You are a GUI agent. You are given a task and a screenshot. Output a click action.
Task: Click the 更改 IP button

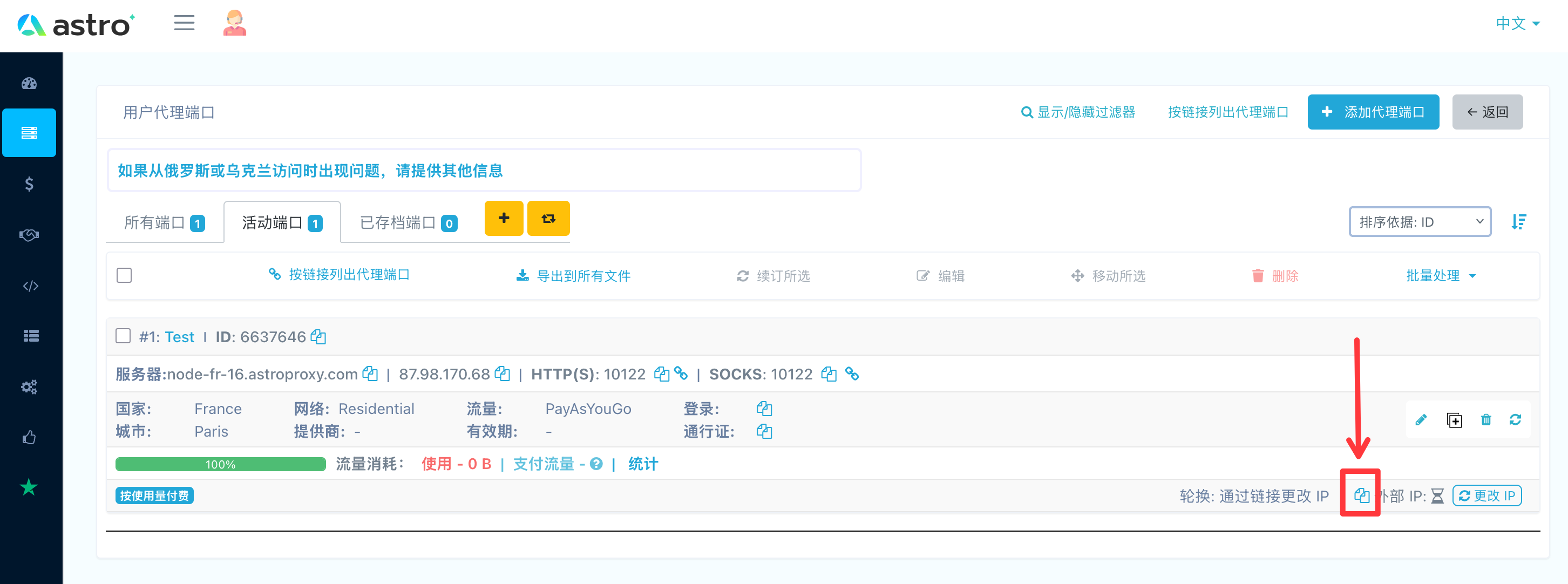point(1486,495)
